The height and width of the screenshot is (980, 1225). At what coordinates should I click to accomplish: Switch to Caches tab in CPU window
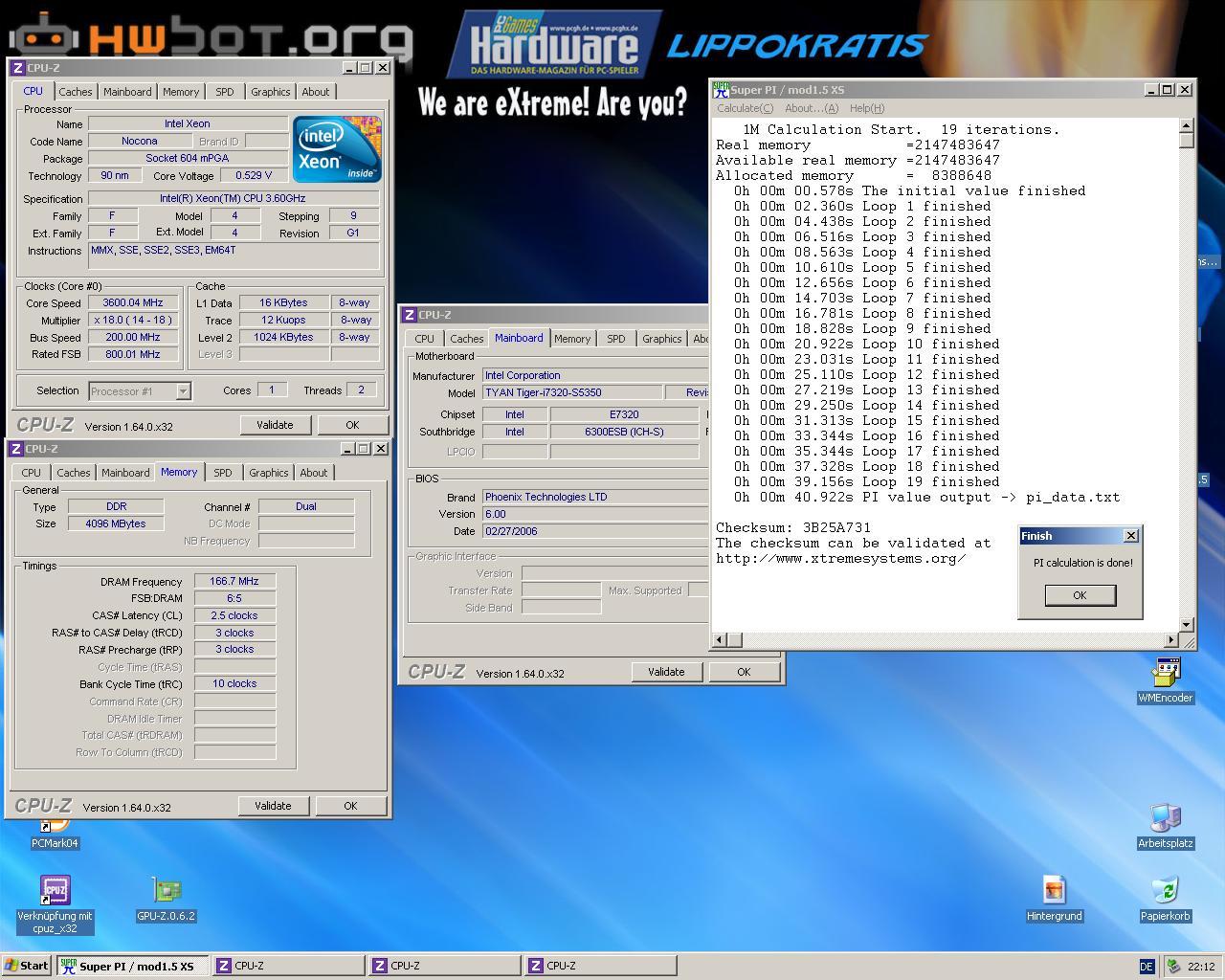click(x=76, y=92)
